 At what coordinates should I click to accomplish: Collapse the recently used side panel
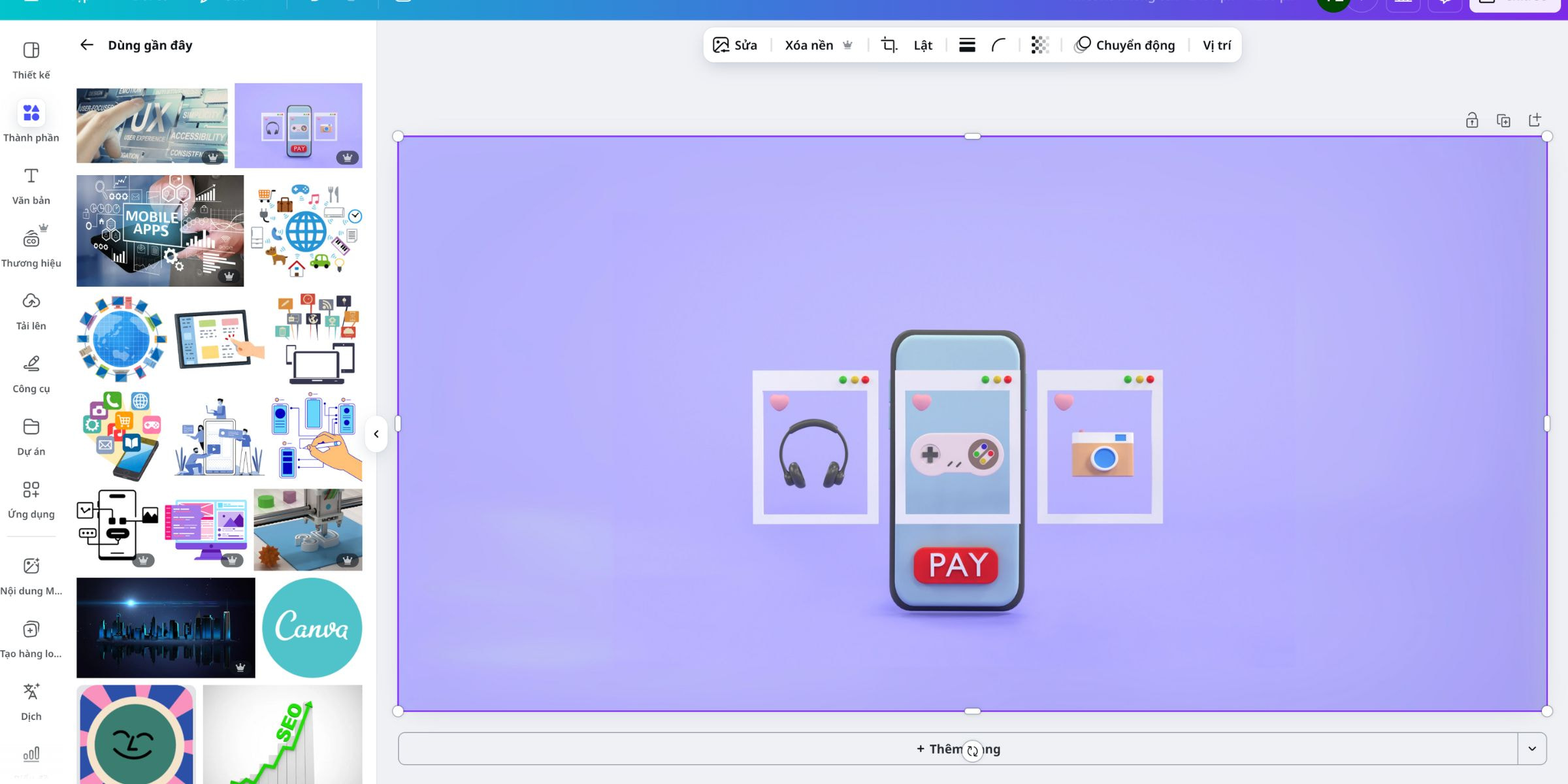377,433
